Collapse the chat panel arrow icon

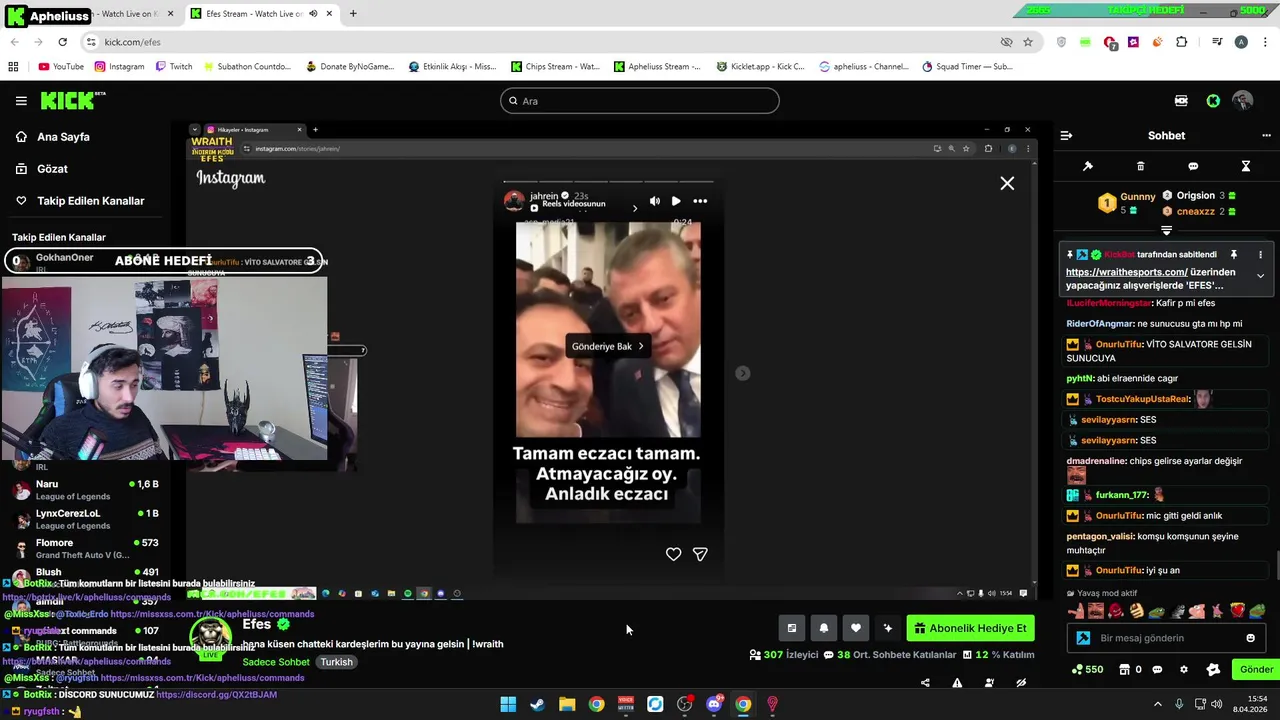1066,136
